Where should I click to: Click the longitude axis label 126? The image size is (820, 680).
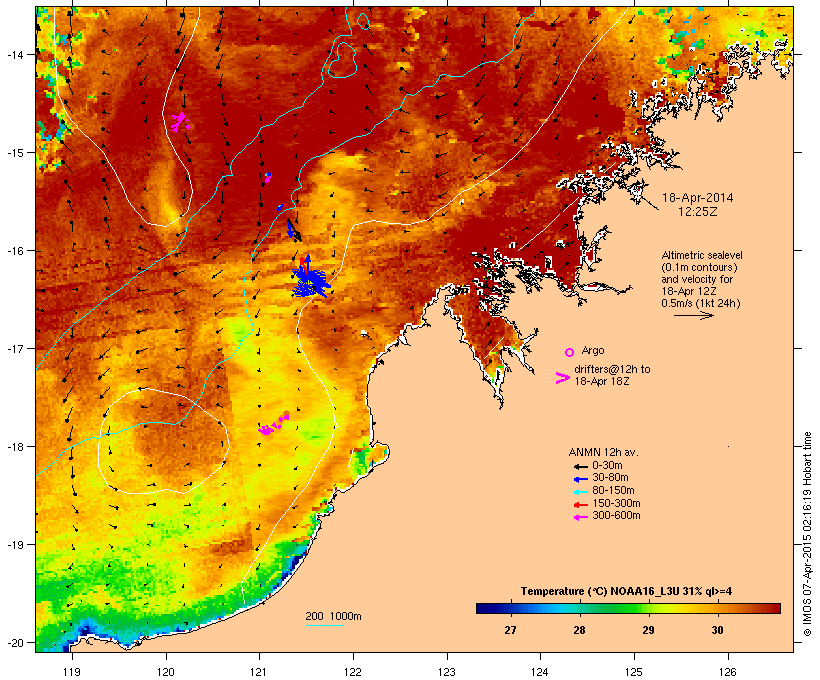click(728, 672)
